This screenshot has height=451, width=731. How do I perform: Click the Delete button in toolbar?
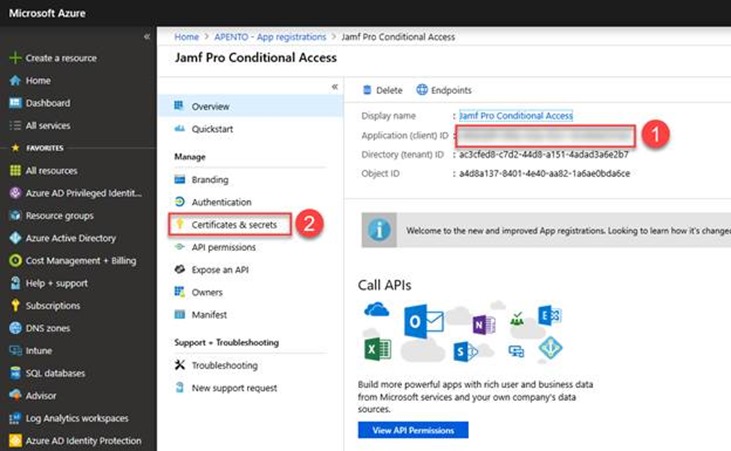click(x=383, y=90)
